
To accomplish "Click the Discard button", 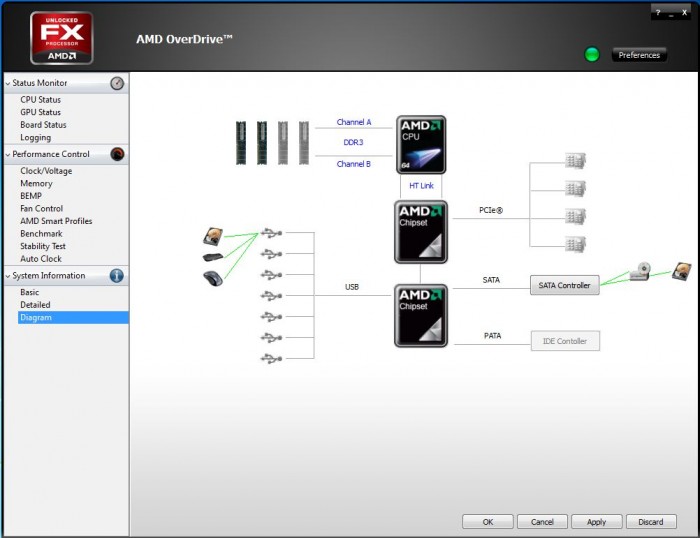I will [651, 521].
